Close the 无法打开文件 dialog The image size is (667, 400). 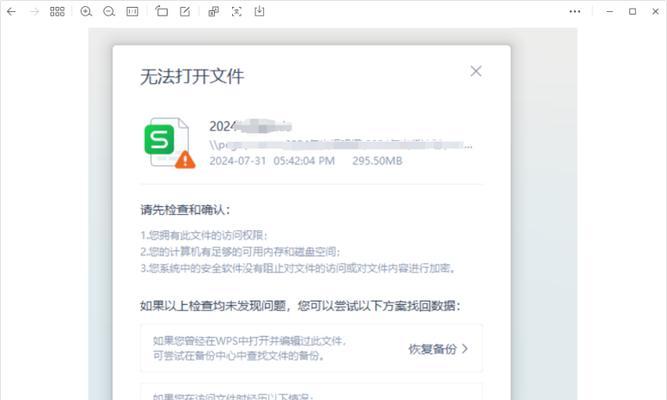(x=476, y=71)
